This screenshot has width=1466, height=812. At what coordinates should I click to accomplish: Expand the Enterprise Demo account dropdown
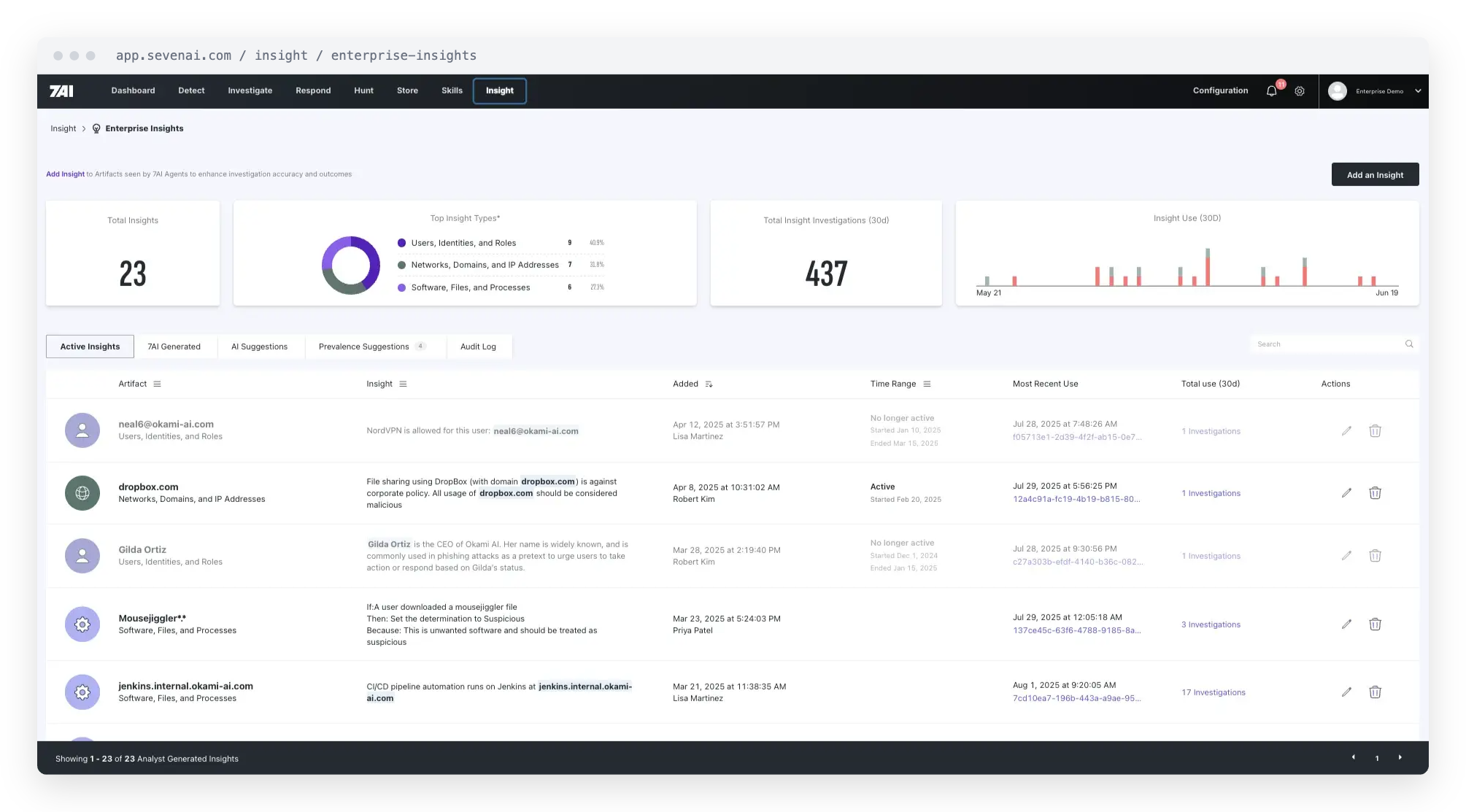pyautogui.click(x=1418, y=91)
